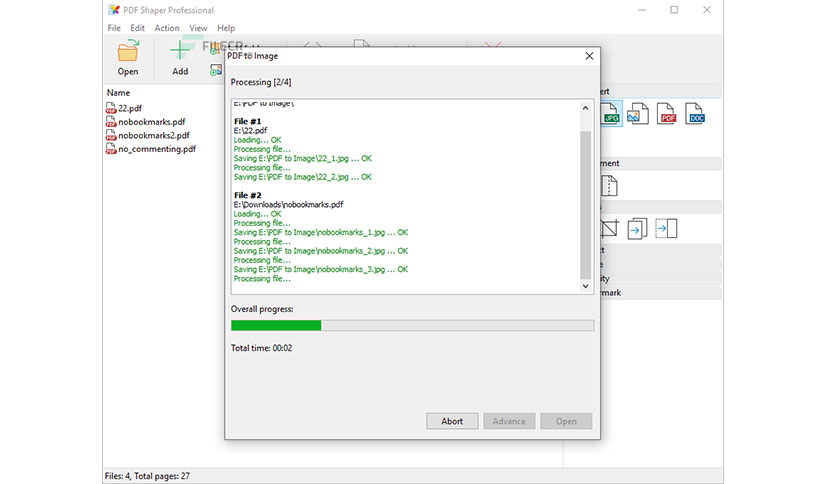Abort the PDF to Image conversion

[x=452, y=421]
